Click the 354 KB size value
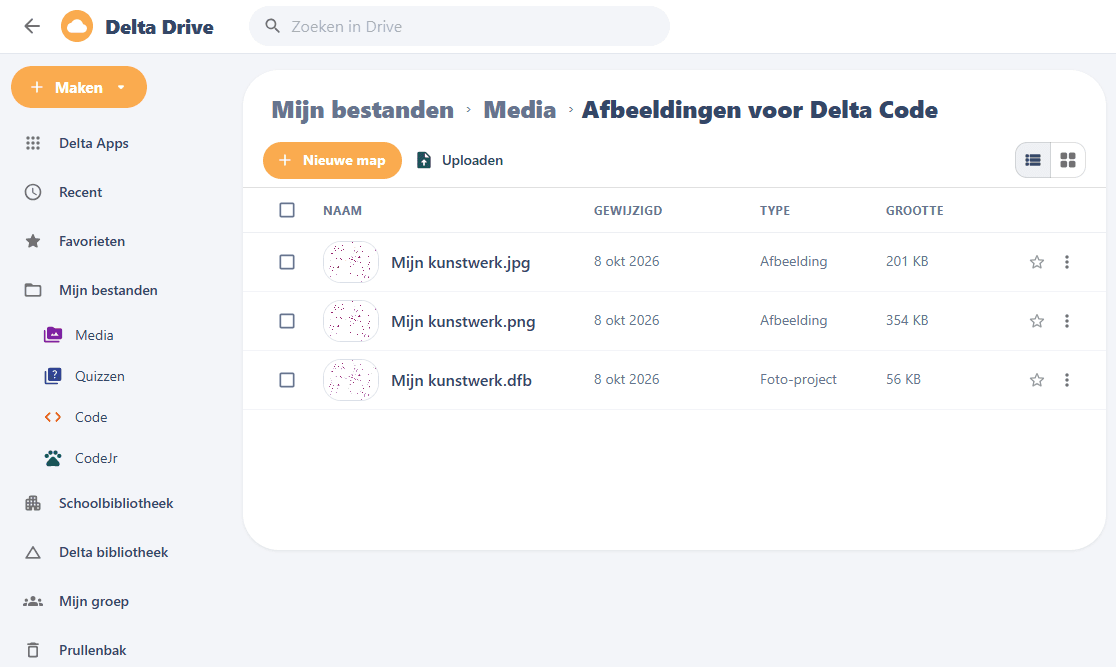The width and height of the screenshot is (1116, 667). coord(907,320)
